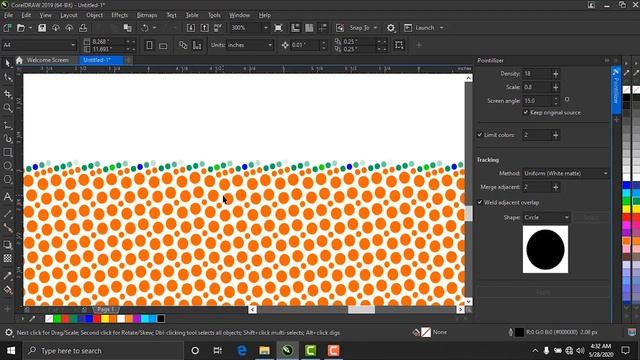Click the vertical scrollbar down arrow
Screen dimensions: 640x360
point(468,301)
